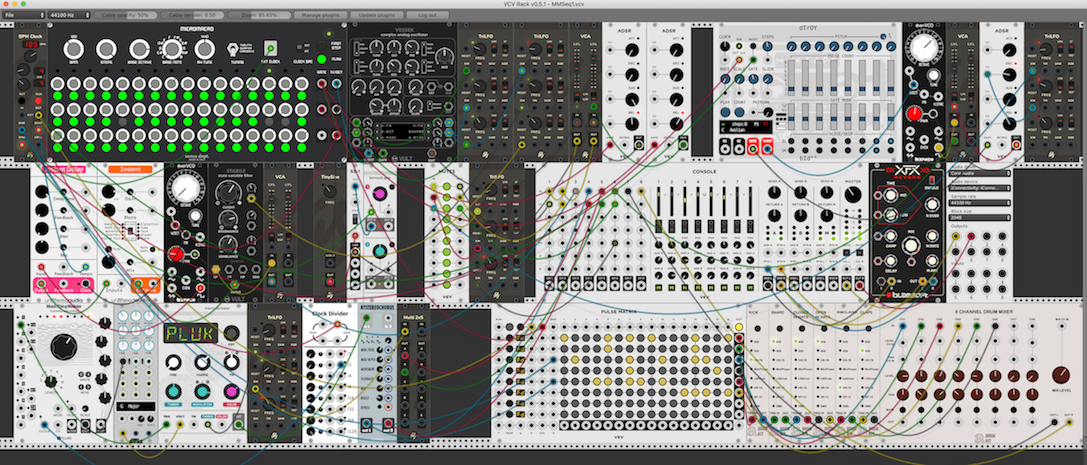Screen dimensions: 1087x465
Task: Adjust the Zoom slider in toolbar
Action: pyautogui.click(x=257, y=15)
